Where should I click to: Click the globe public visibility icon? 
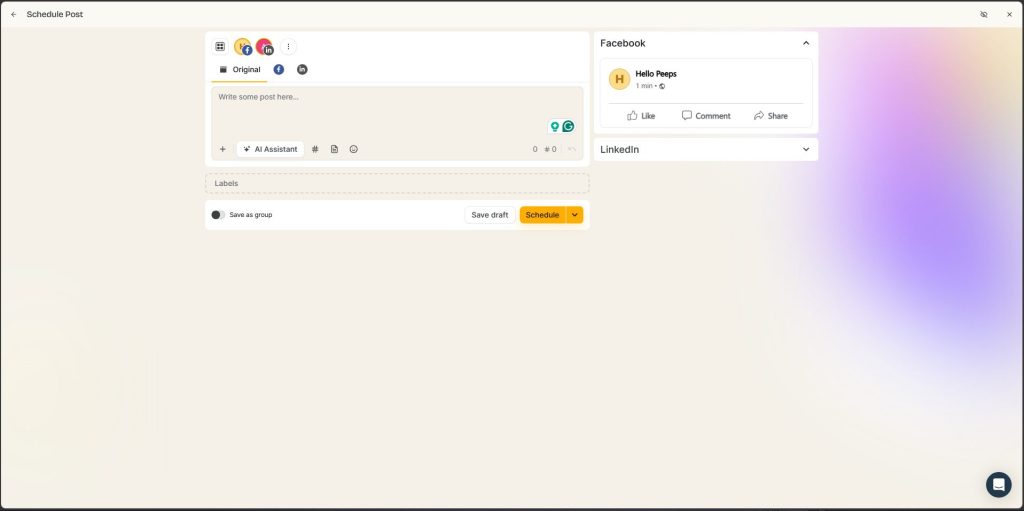tap(662, 86)
